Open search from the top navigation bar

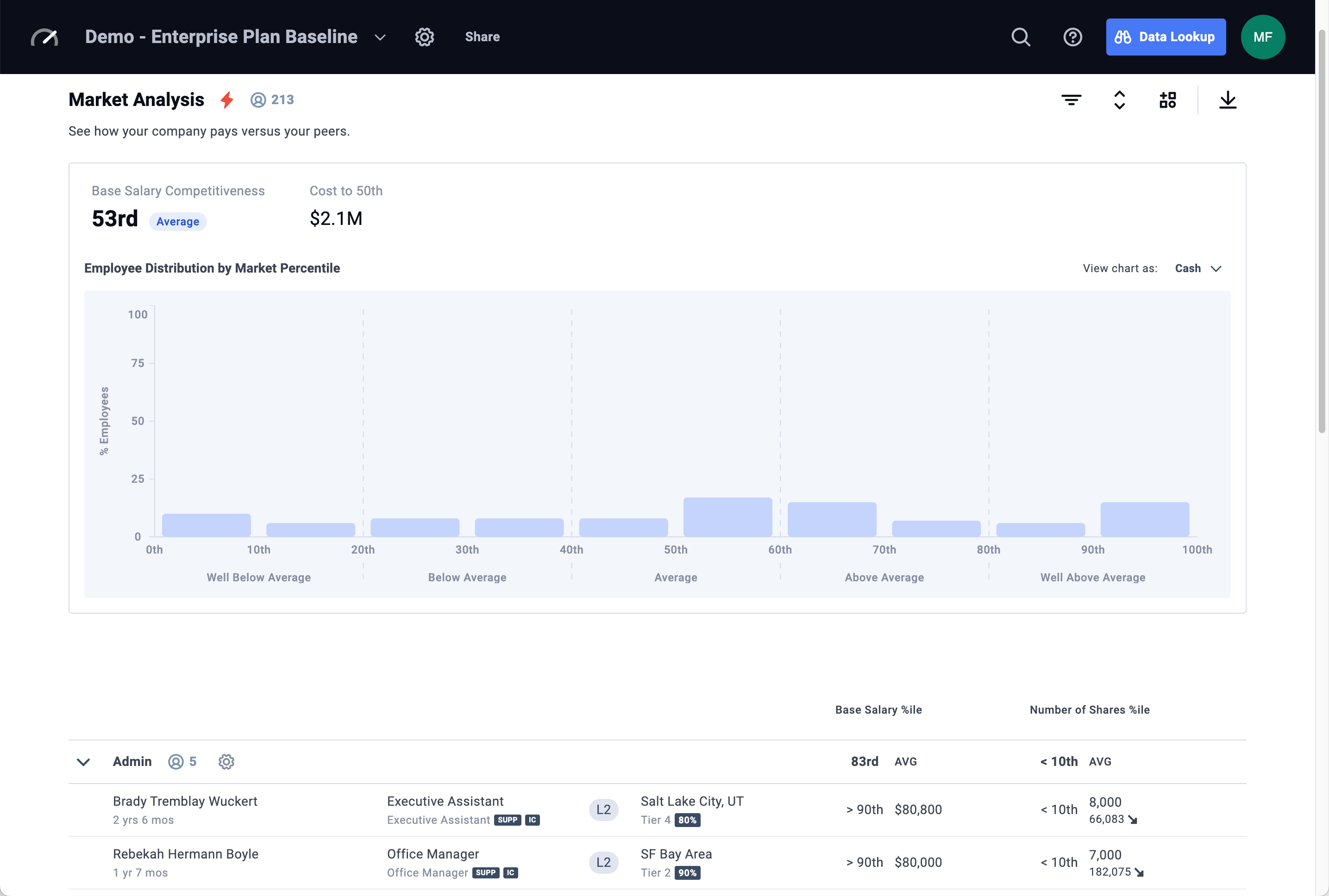1021,37
